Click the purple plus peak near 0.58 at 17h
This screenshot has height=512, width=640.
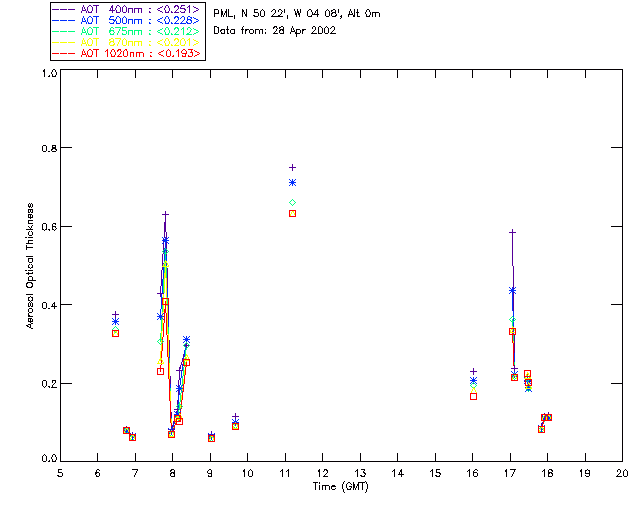click(x=513, y=232)
